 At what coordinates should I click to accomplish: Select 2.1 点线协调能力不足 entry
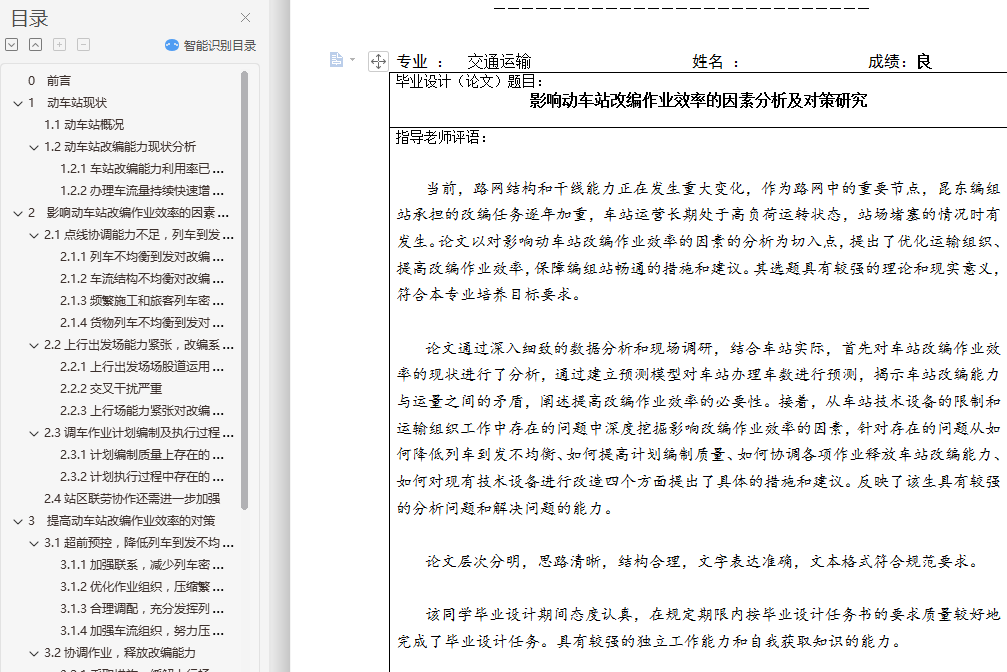(138, 234)
